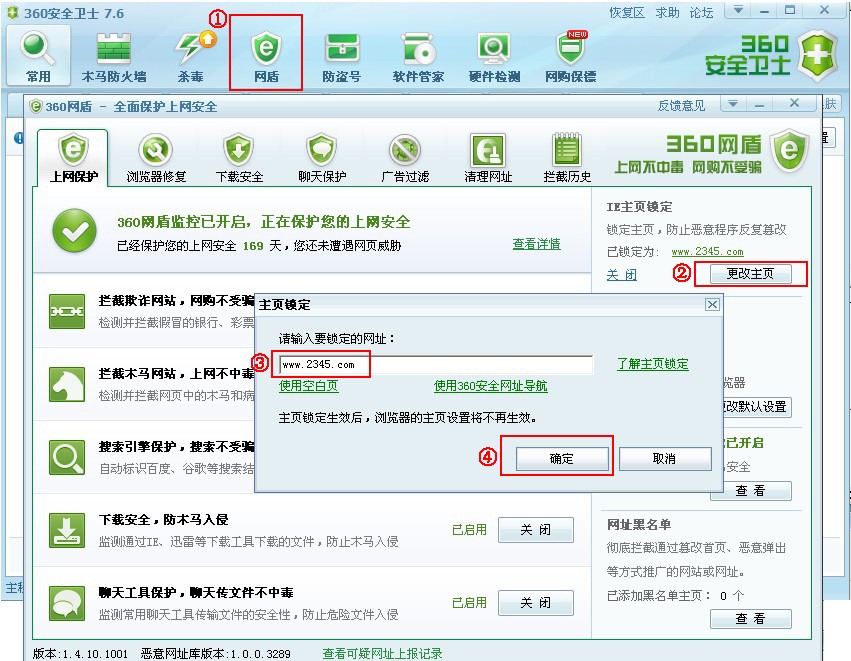This screenshot has width=851, height=661.
Task: Confirm the dialog with 确定
Action: point(562,459)
